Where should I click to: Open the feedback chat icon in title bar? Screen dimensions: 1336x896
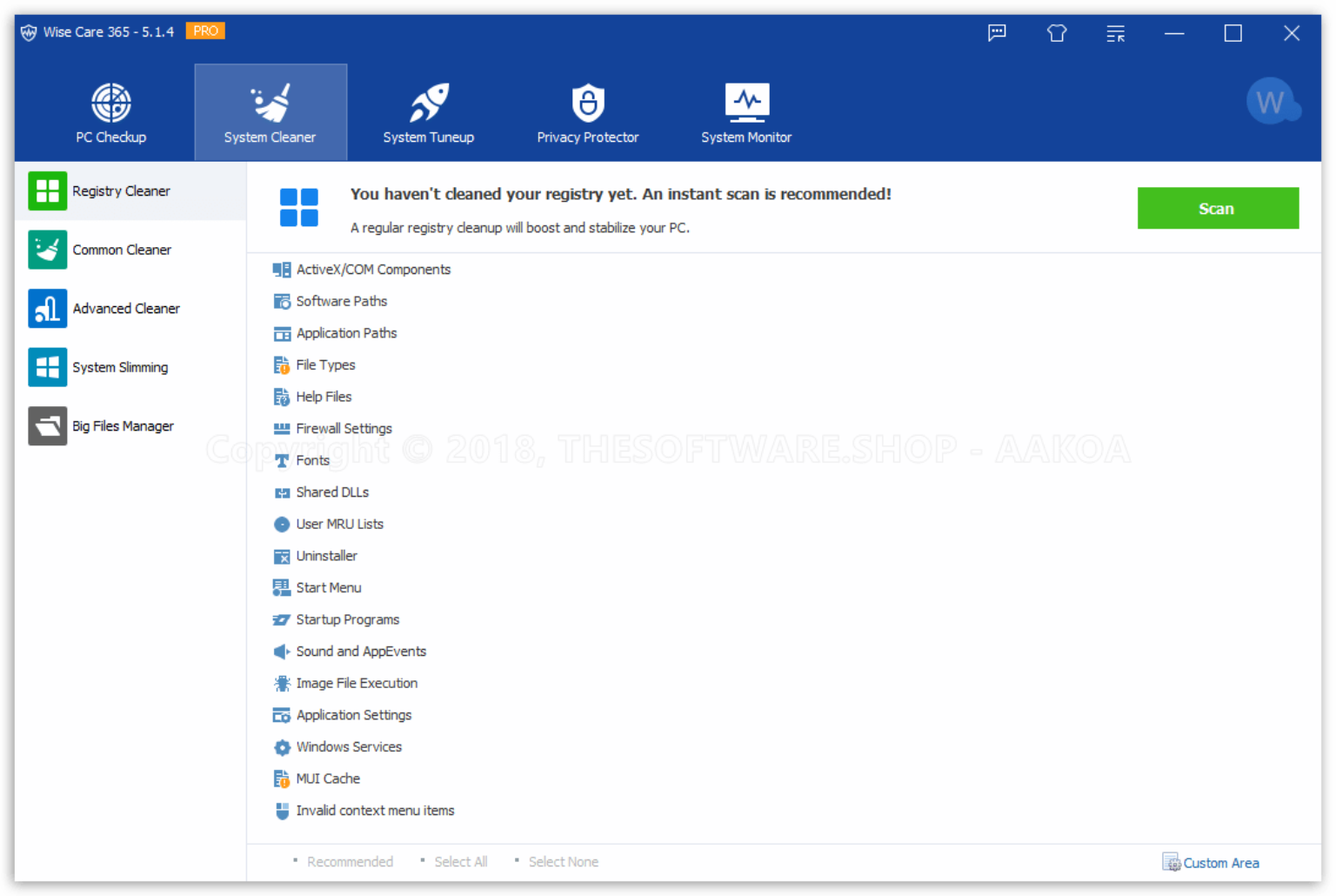tap(997, 33)
